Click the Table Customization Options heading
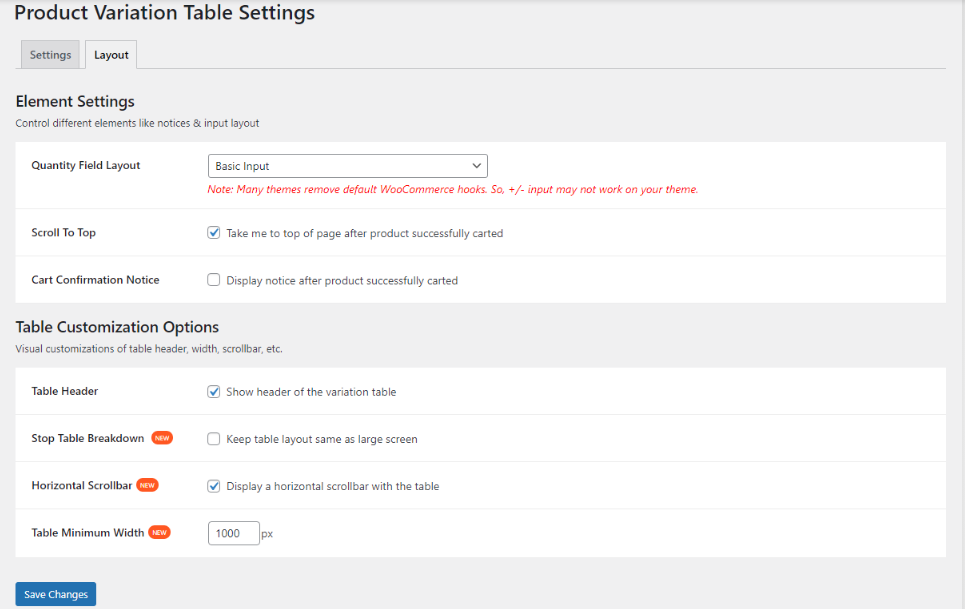 coord(117,327)
